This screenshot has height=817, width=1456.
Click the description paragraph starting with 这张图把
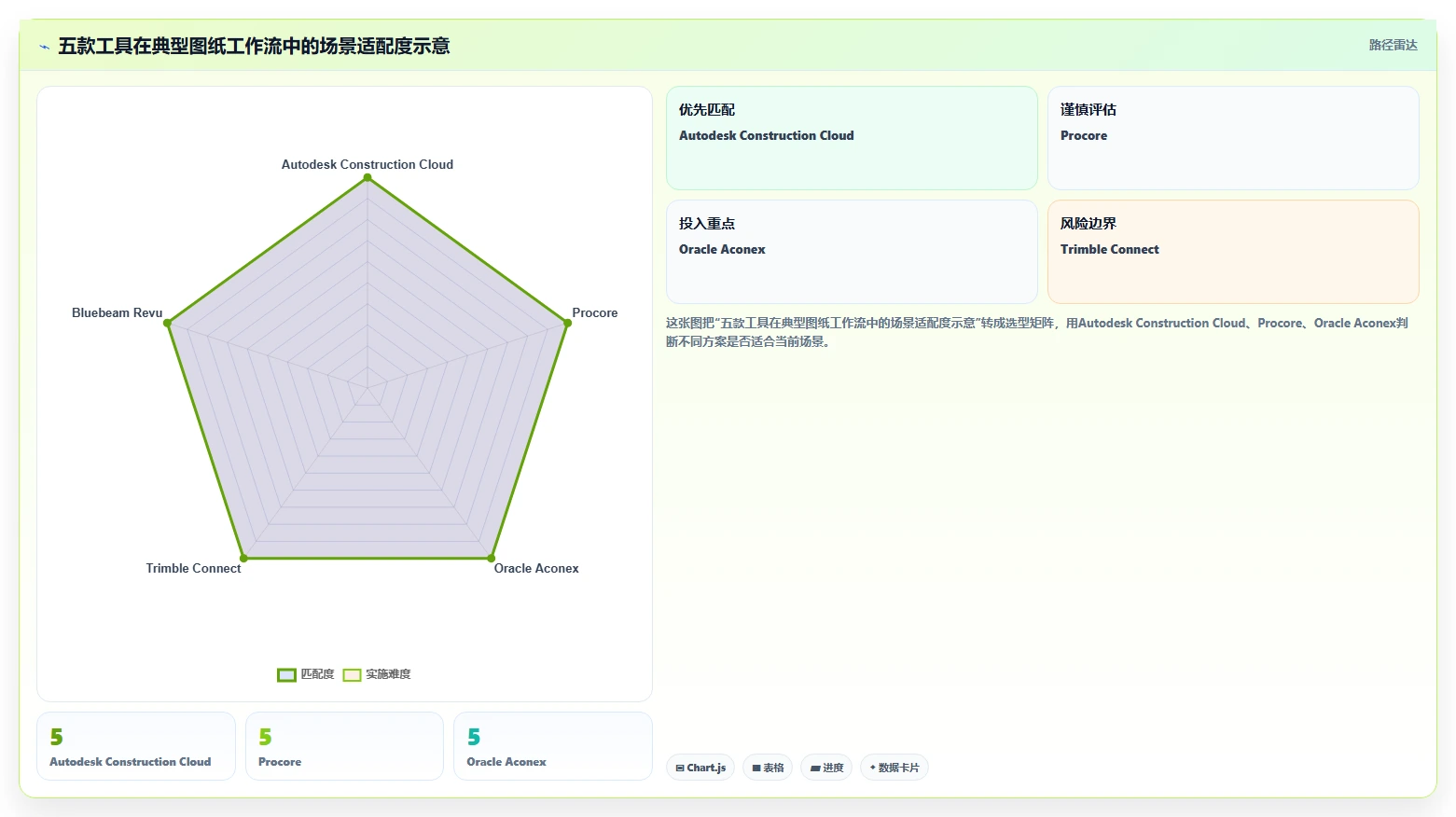click(x=1037, y=332)
